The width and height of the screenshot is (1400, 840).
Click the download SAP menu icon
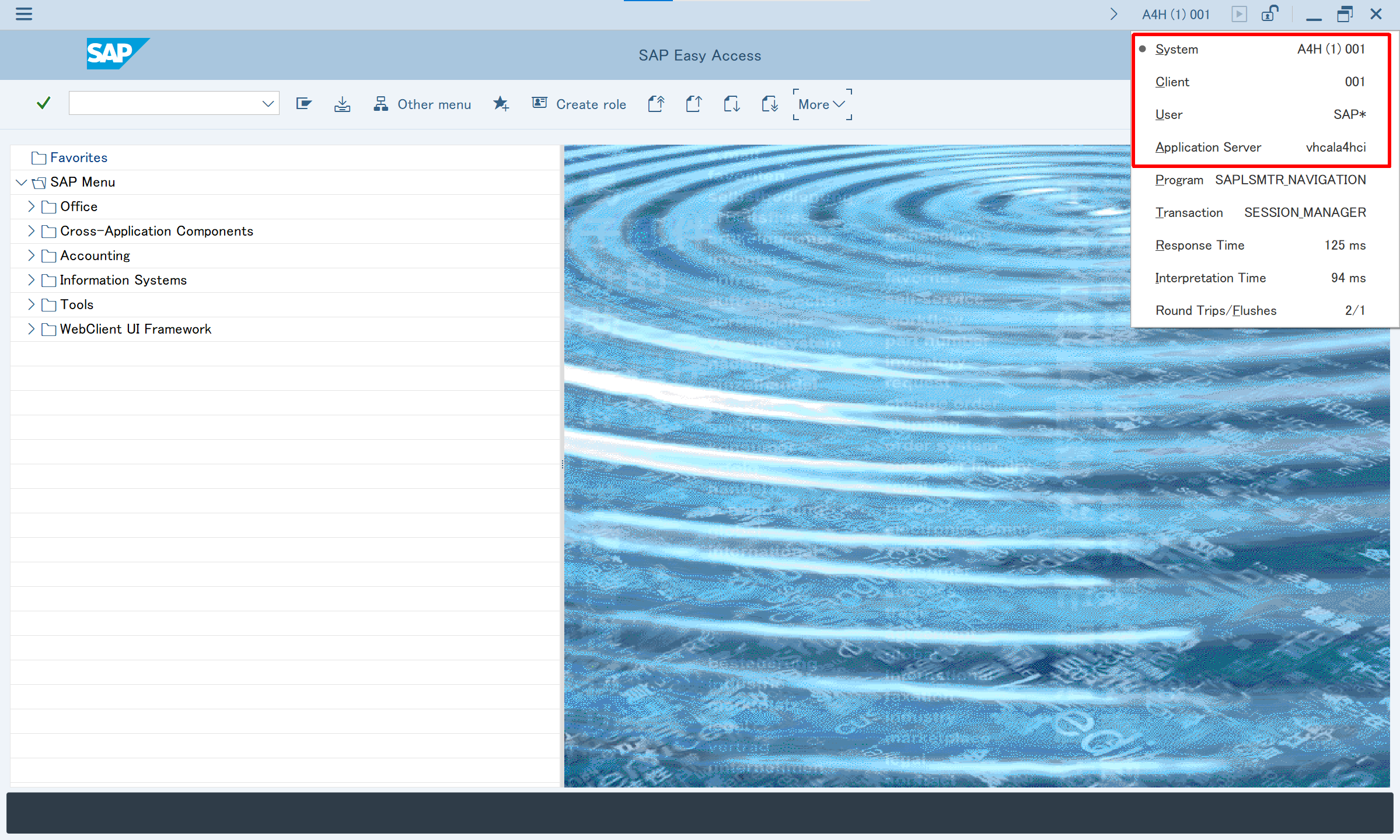pyautogui.click(x=342, y=104)
